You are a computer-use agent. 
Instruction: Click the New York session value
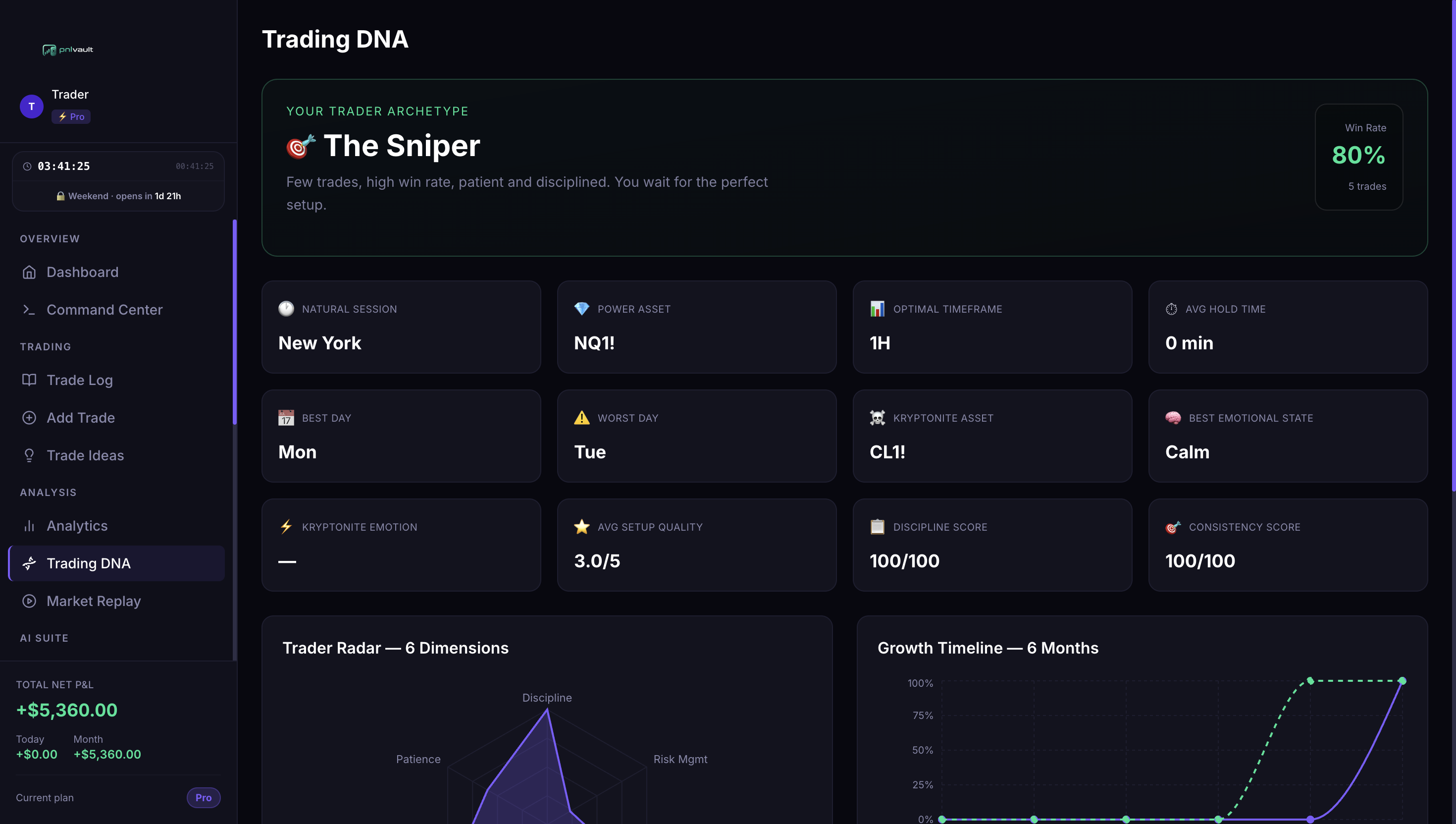pos(319,343)
